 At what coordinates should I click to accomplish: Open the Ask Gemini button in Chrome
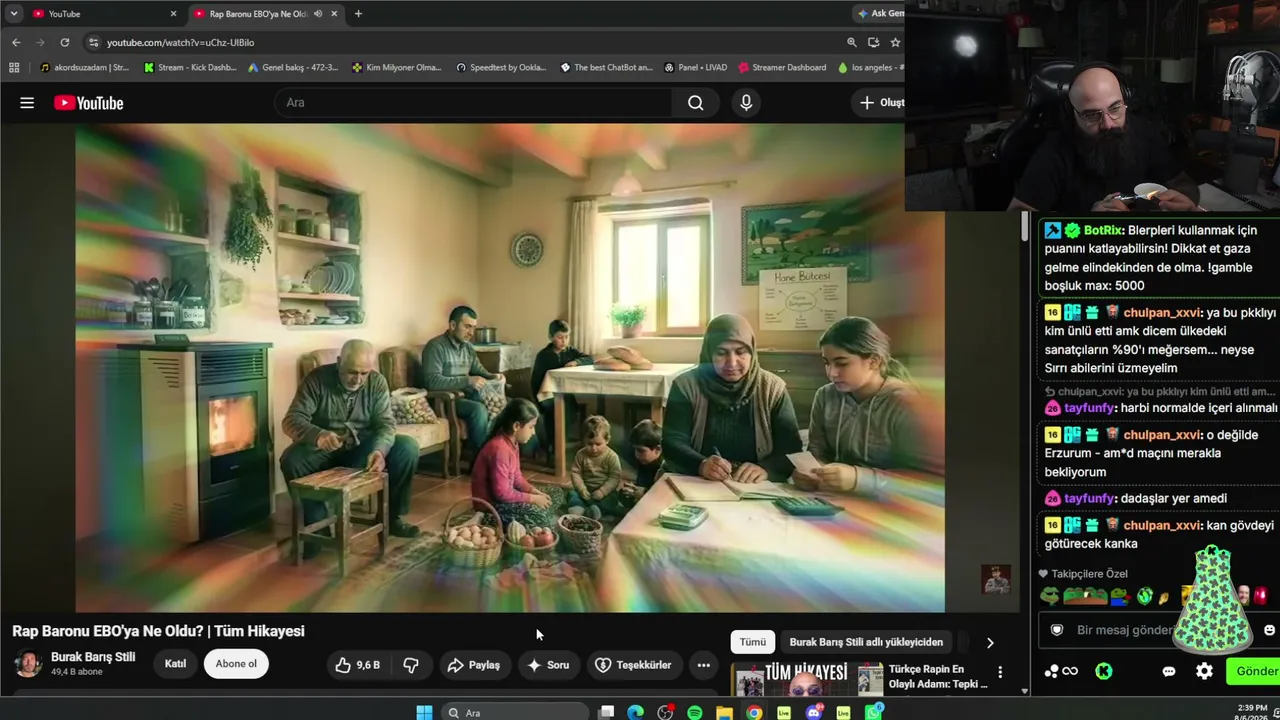[880, 14]
